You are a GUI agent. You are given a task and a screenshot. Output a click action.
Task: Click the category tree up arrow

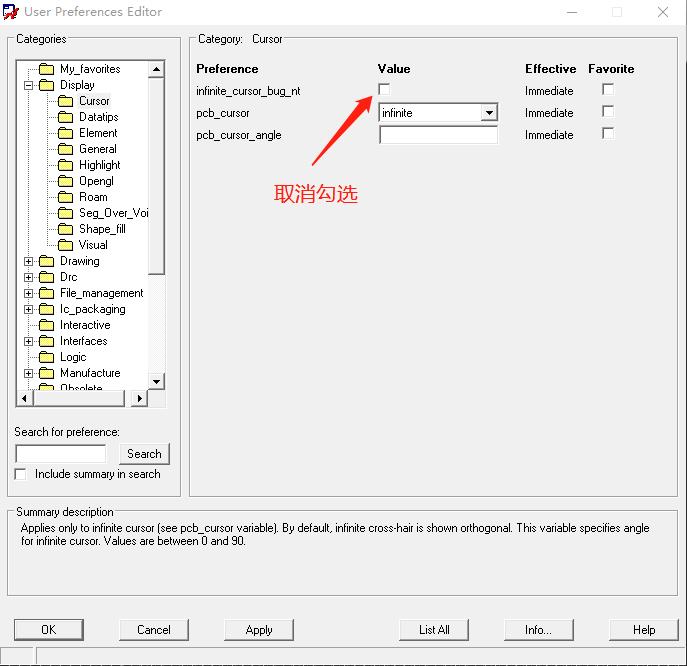[156, 69]
